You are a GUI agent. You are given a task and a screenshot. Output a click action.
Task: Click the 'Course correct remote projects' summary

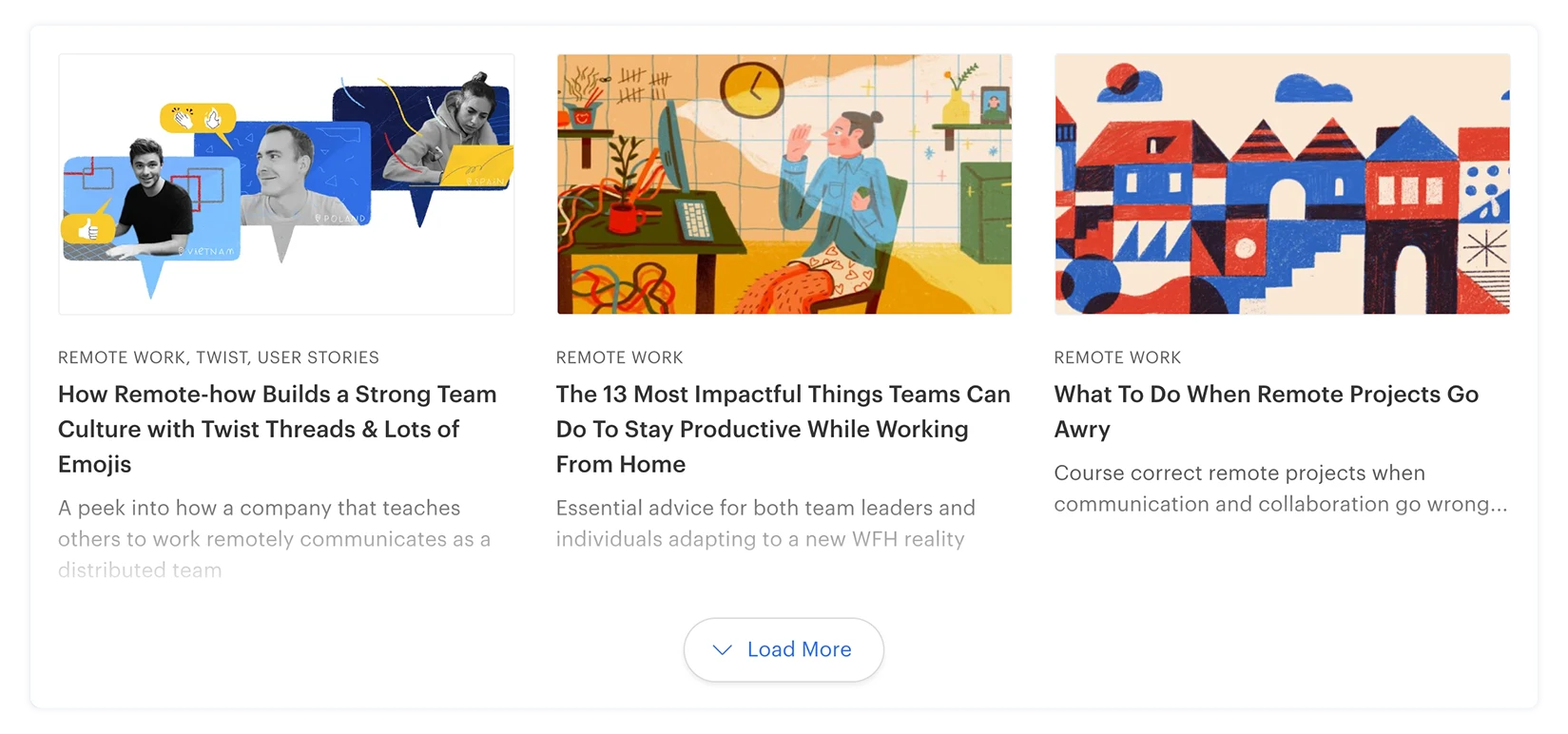(x=1281, y=489)
